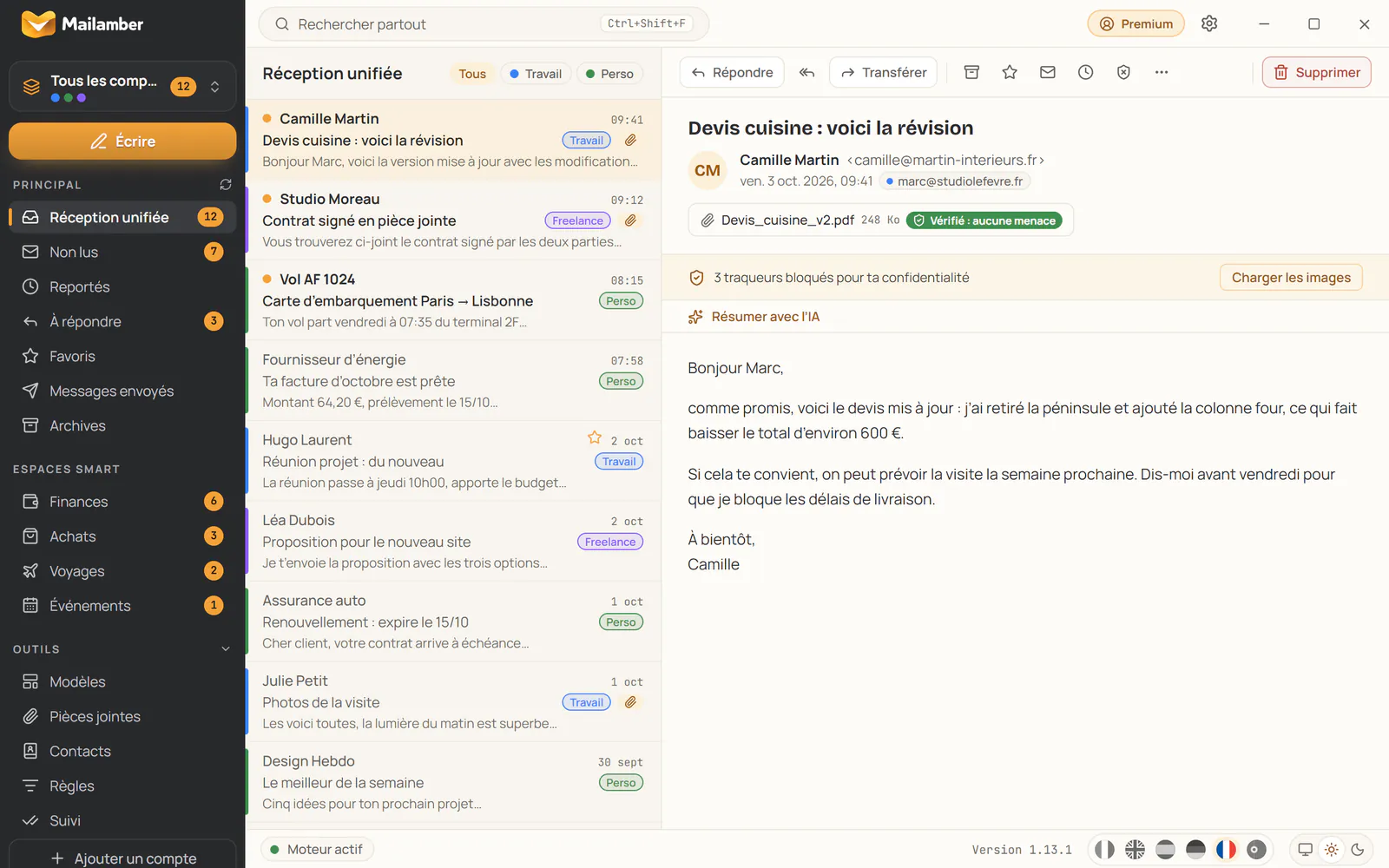Mark message unread with envelope icon
This screenshot has width=1389, height=868.
(1048, 72)
